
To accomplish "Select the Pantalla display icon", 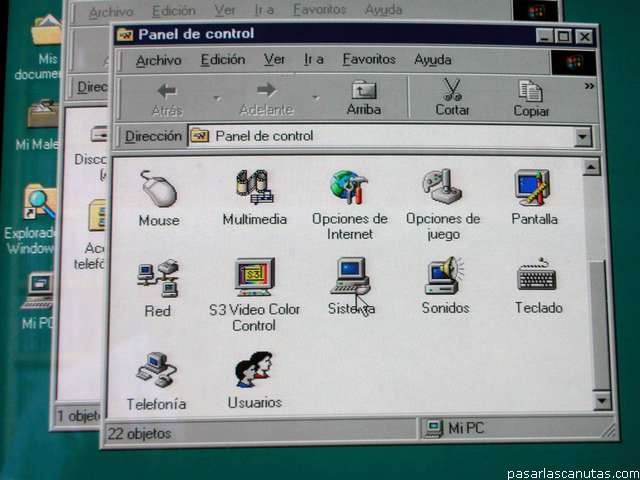I will coord(533,188).
